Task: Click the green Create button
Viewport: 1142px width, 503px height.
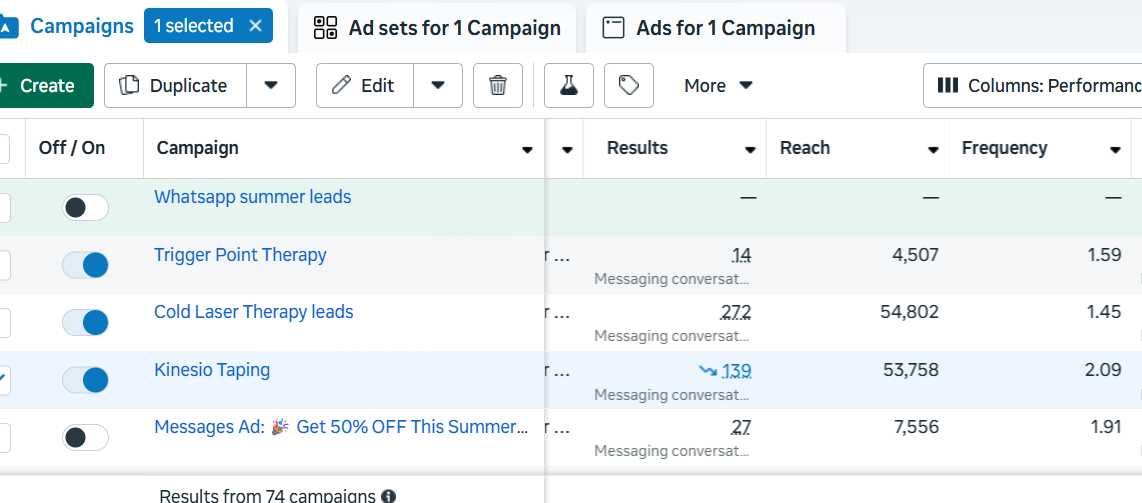Action: (45, 86)
